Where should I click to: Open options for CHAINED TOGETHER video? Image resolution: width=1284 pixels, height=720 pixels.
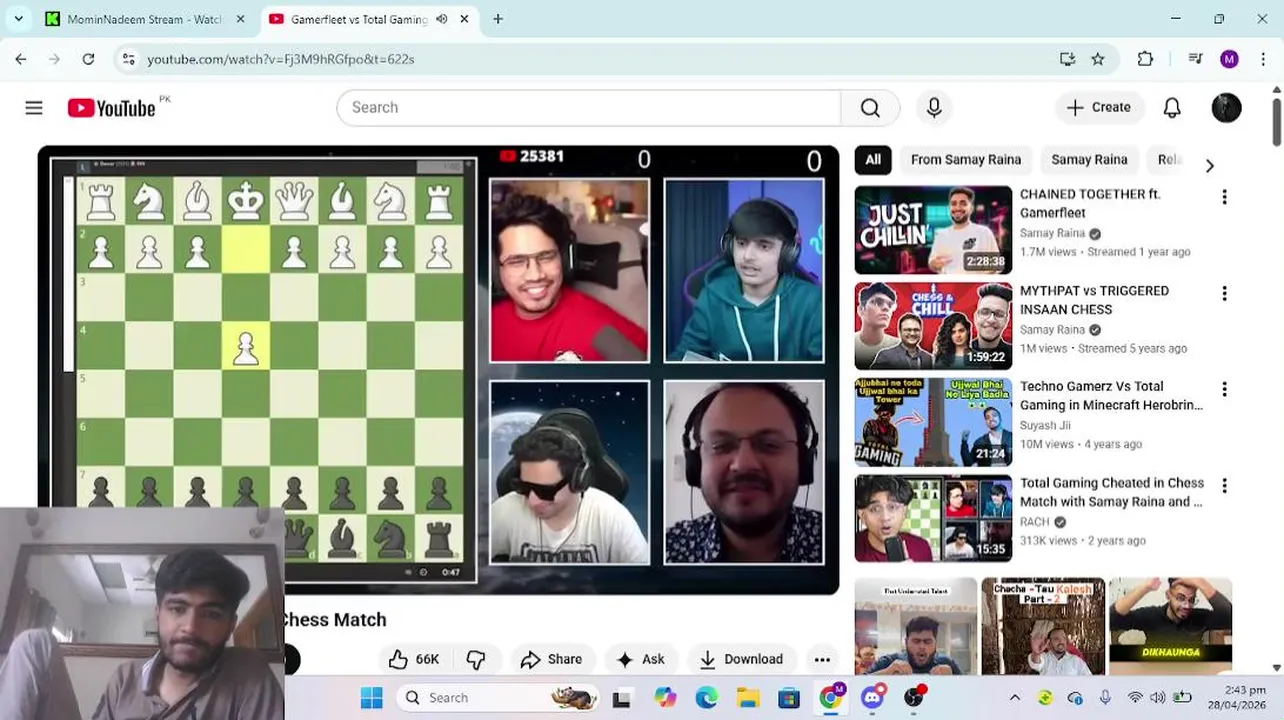coord(1224,197)
